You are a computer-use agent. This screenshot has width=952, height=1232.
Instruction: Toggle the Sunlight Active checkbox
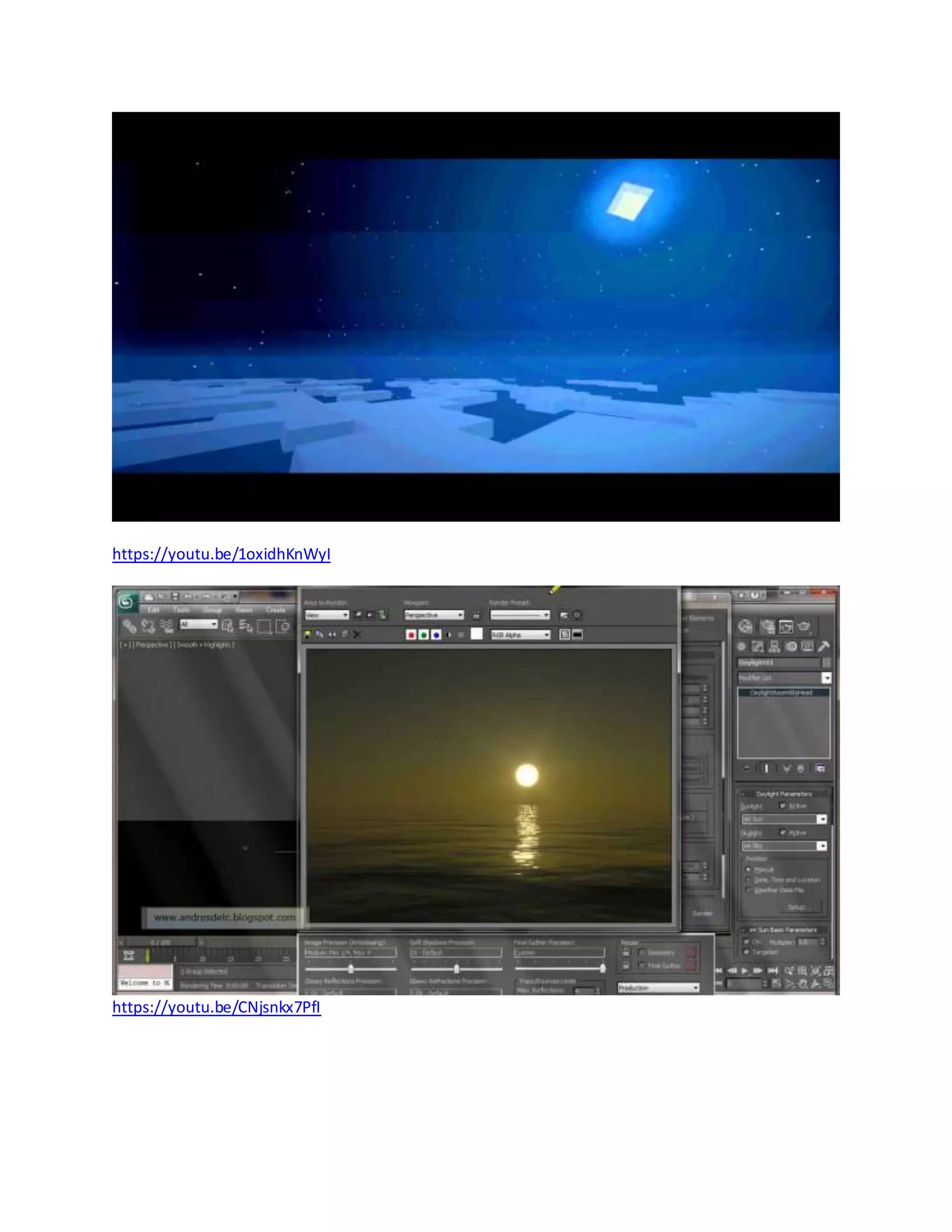[782, 806]
